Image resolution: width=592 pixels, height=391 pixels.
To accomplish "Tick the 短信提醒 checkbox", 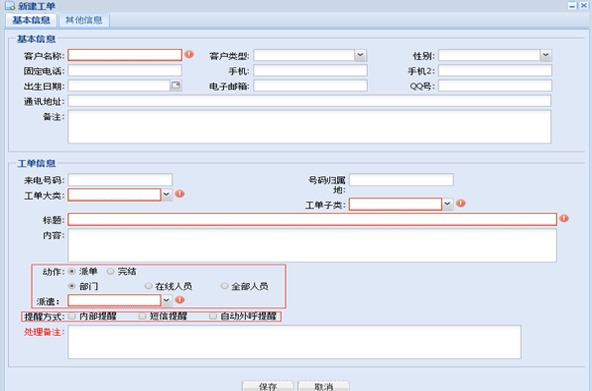I will tap(142, 316).
